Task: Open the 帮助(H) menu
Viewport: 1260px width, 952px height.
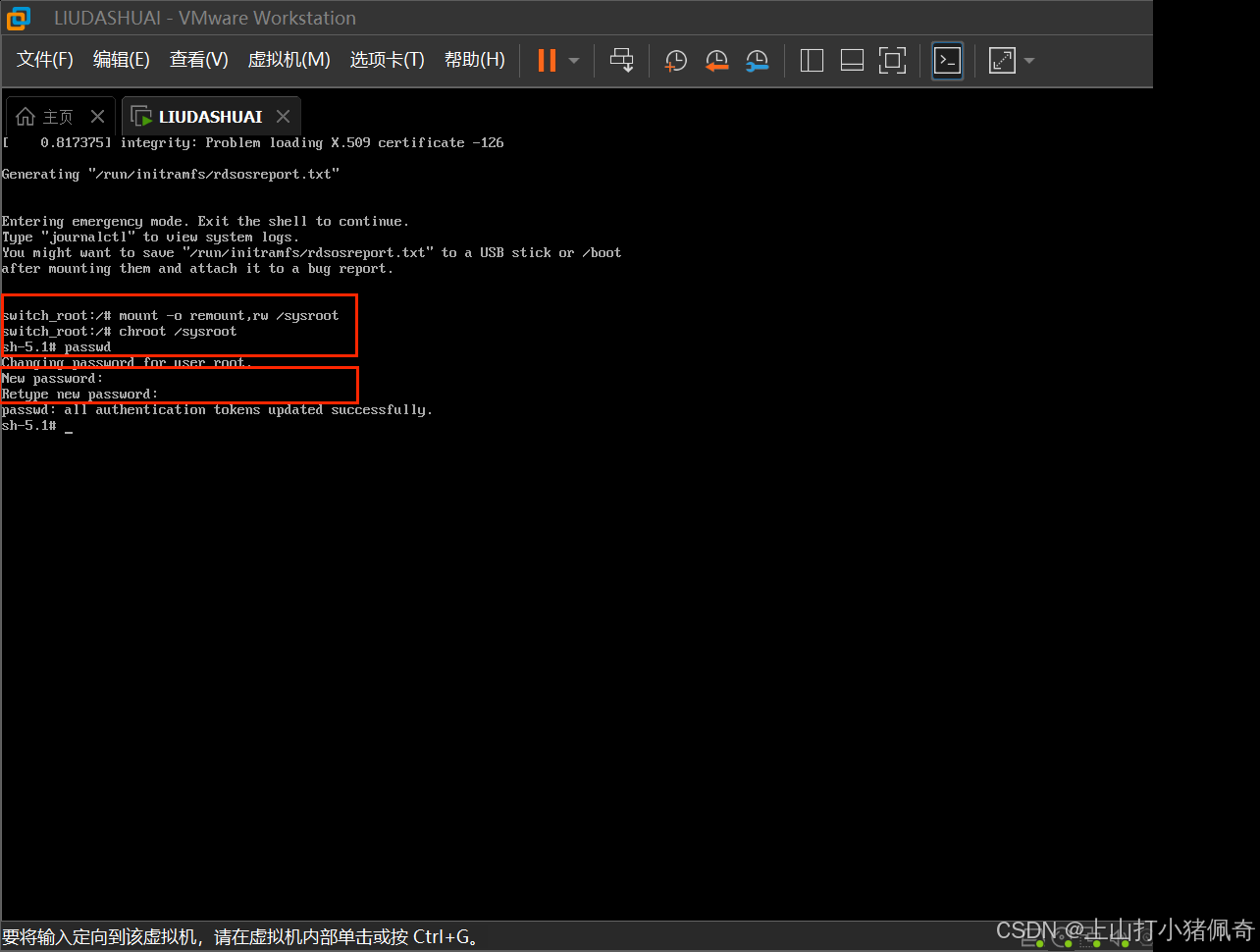Action: (x=475, y=60)
